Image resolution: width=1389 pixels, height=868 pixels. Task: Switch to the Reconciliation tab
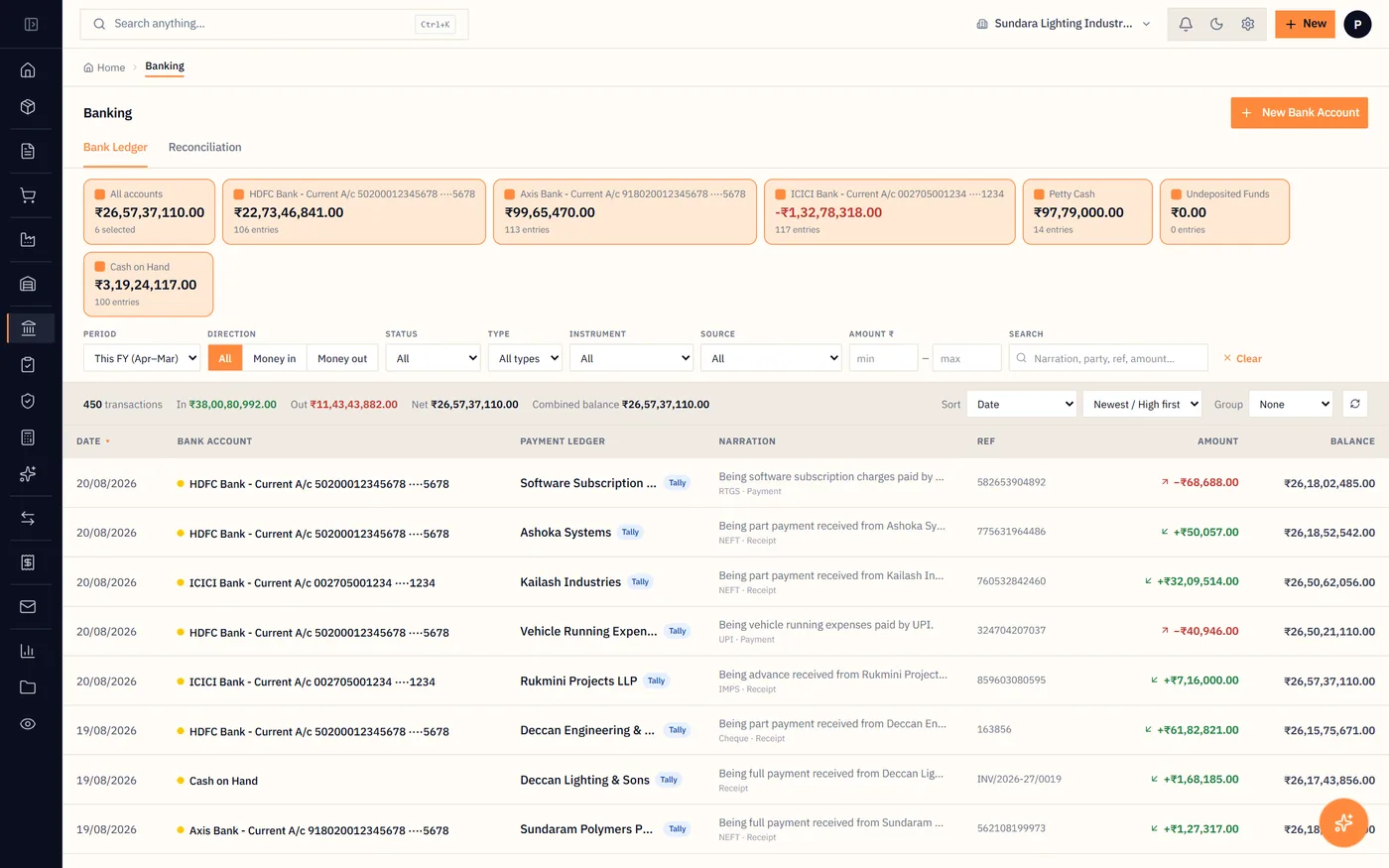point(204,147)
